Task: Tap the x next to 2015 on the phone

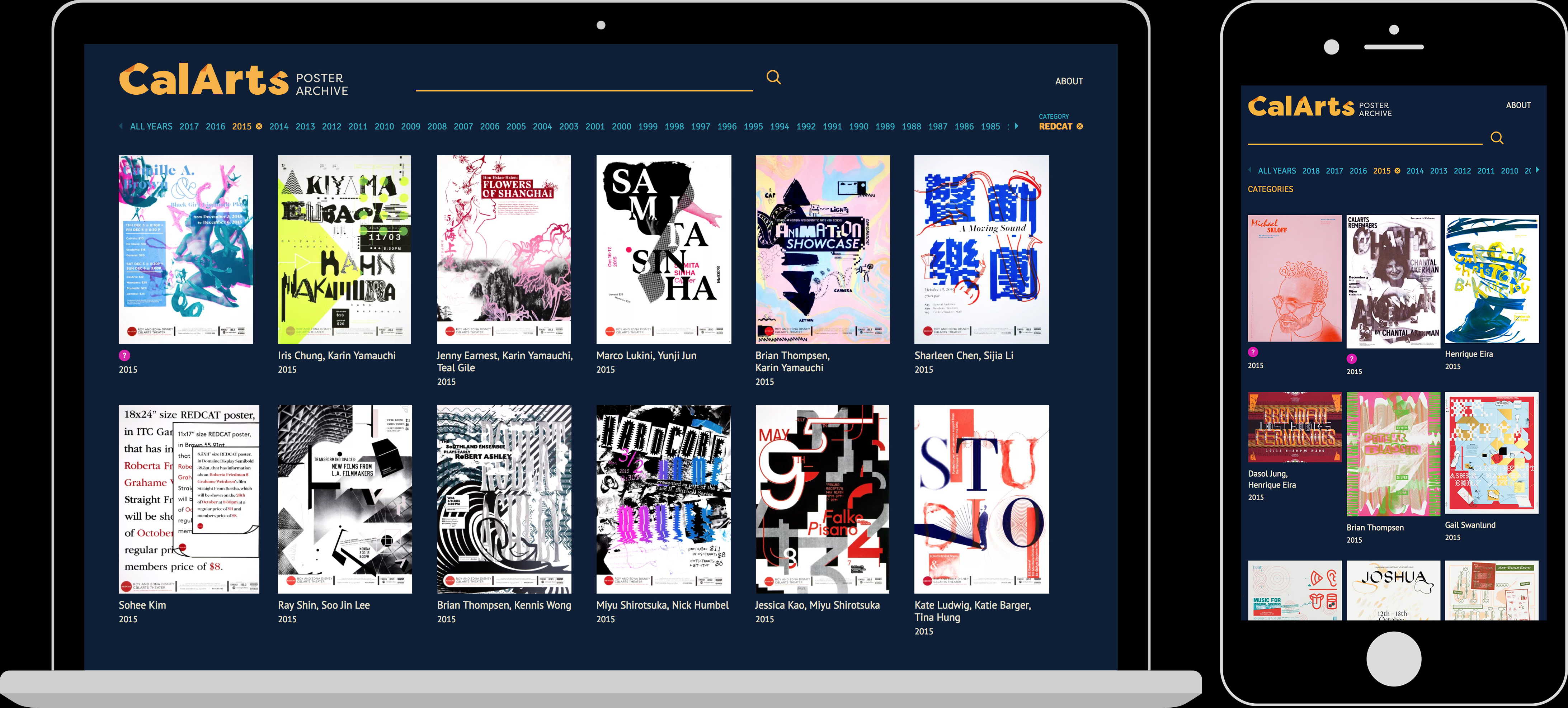Action: [x=1397, y=171]
